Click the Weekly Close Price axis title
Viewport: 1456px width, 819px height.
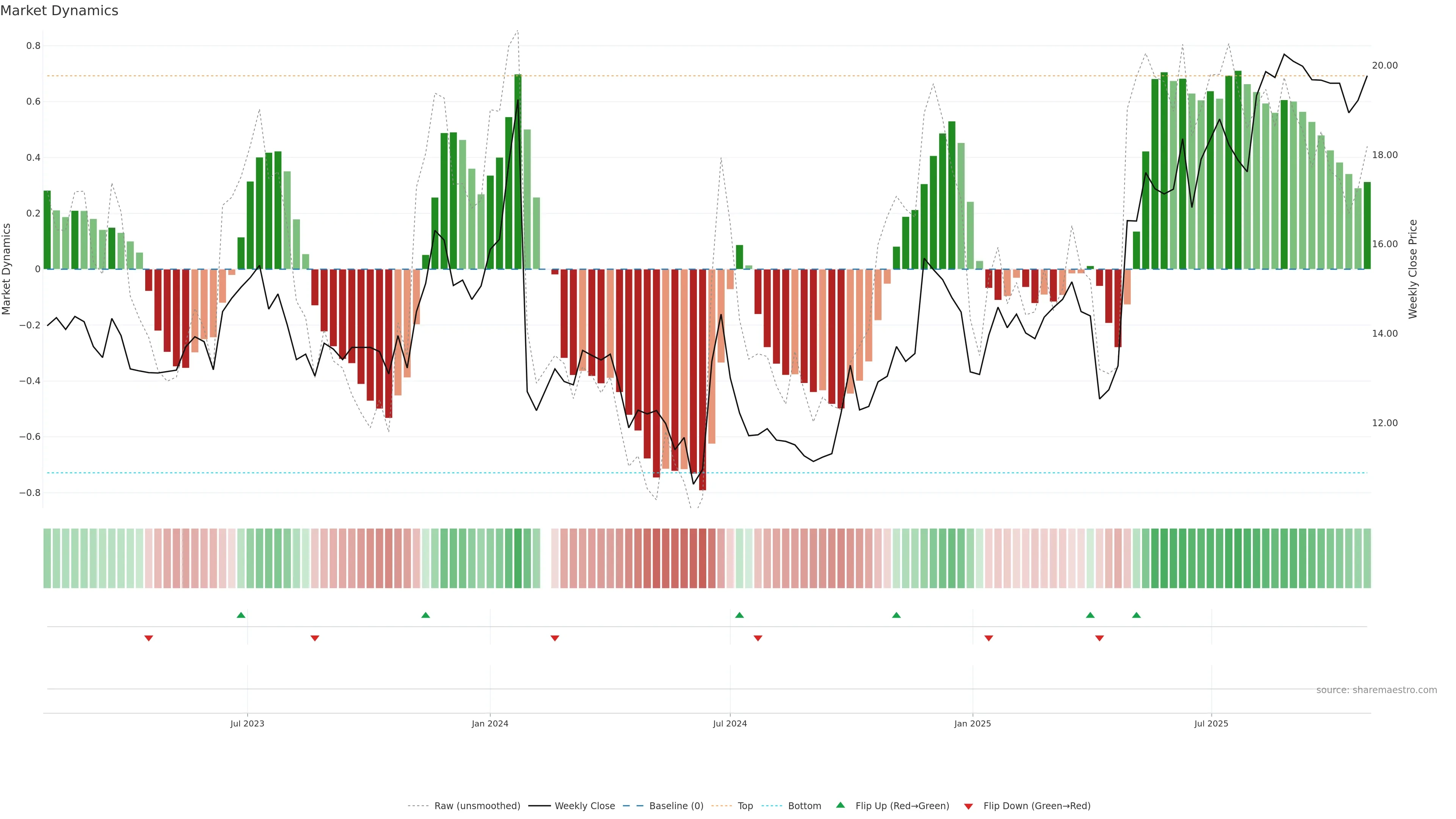point(1413,269)
